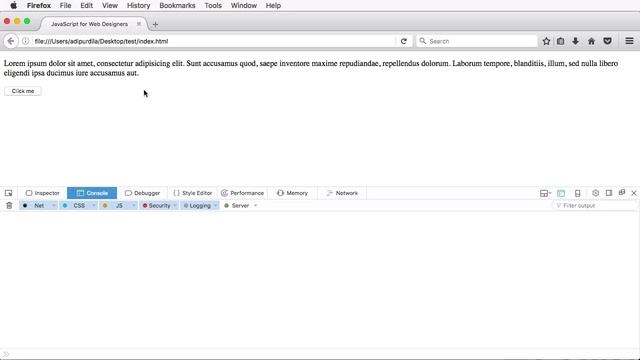Expand the CSS filter dropdown arrow
Screen dimensions: 640x360
pos(93,206)
